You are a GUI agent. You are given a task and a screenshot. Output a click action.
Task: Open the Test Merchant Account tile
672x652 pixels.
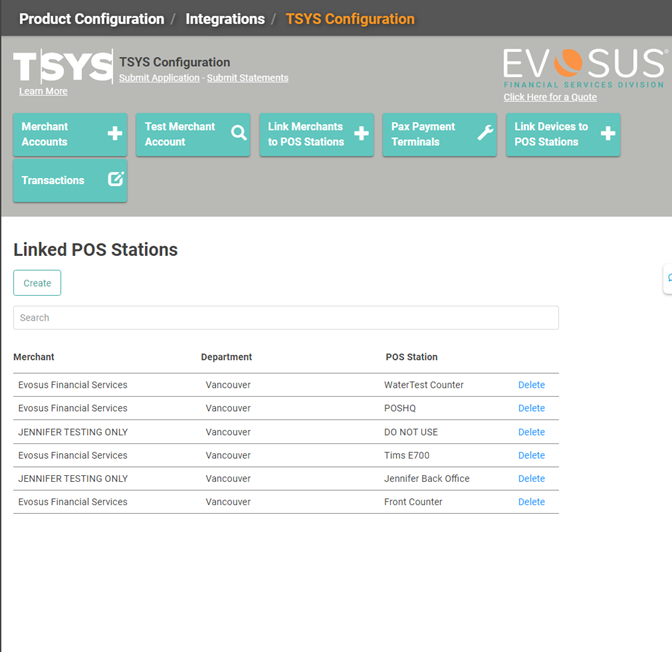click(193, 134)
